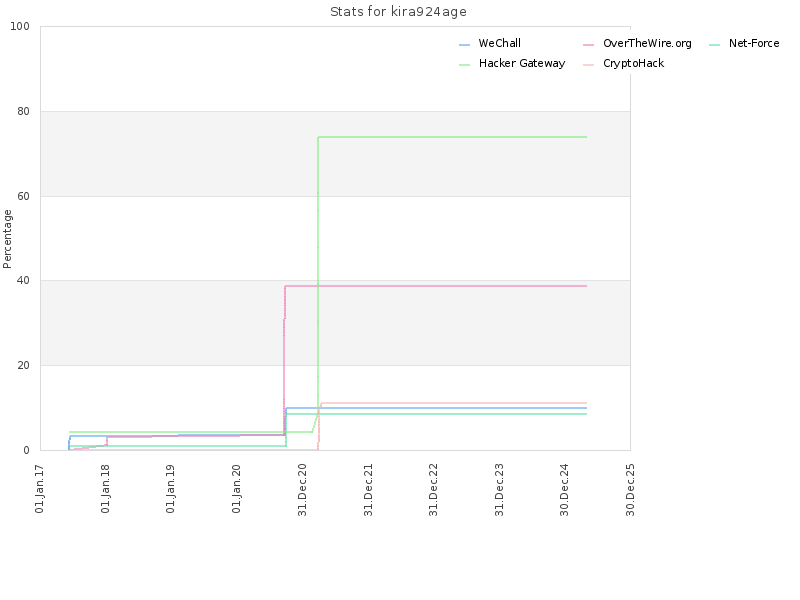Click the WeChall legend color marker
This screenshot has height=600, width=800.
(x=464, y=45)
